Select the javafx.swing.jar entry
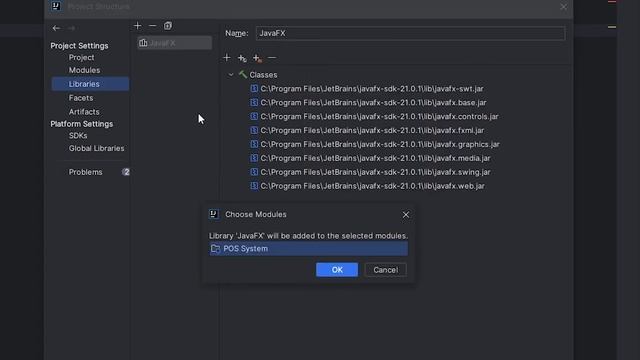 [376, 172]
